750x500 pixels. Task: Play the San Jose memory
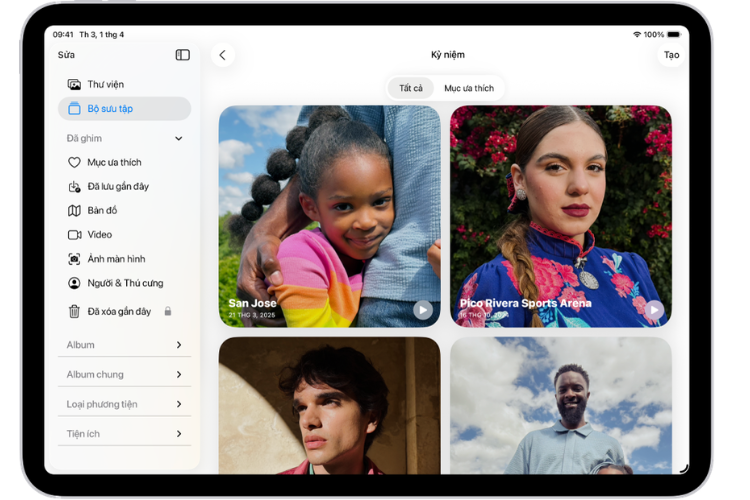[423, 310]
